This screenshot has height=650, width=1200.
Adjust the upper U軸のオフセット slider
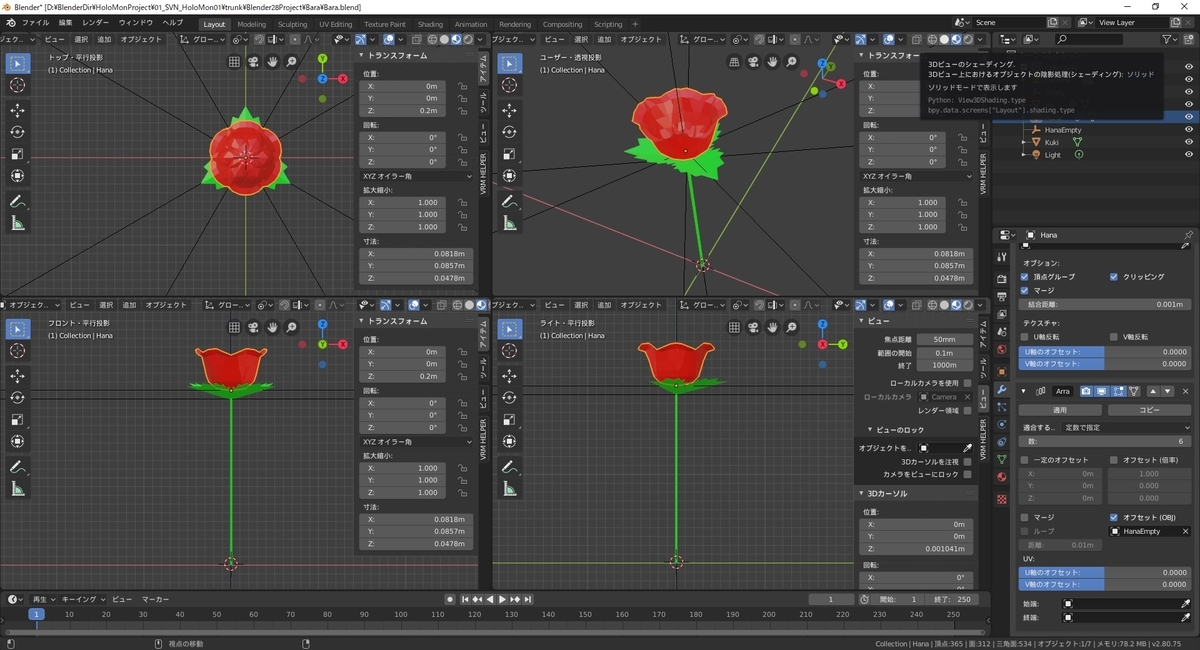pos(1106,352)
